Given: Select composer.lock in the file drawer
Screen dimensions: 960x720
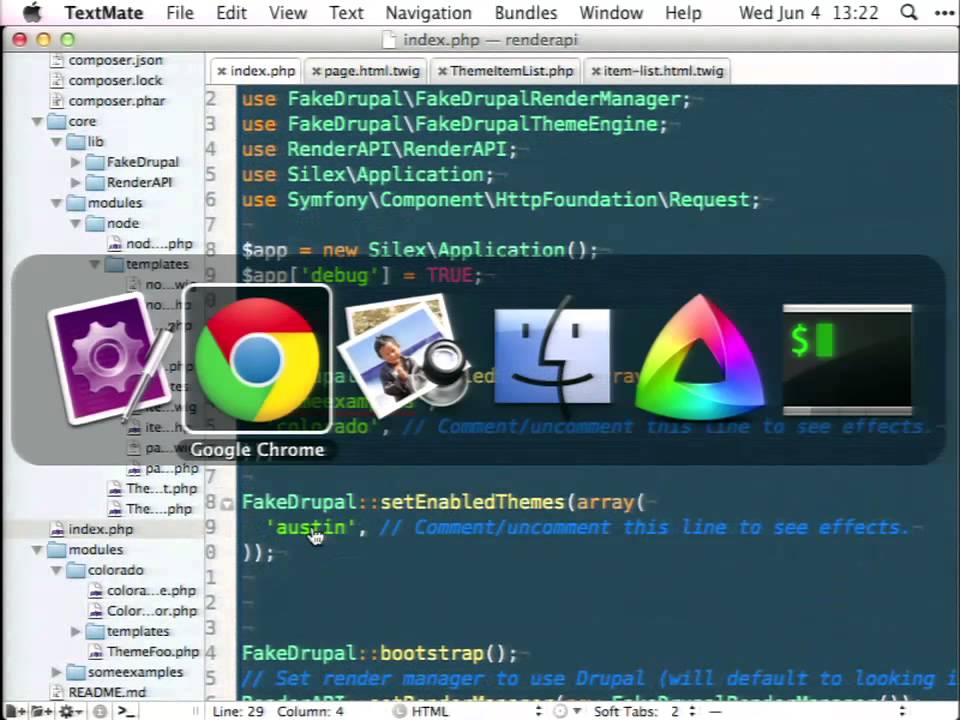Looking at the screenshot, I should [x=115, y=80].
